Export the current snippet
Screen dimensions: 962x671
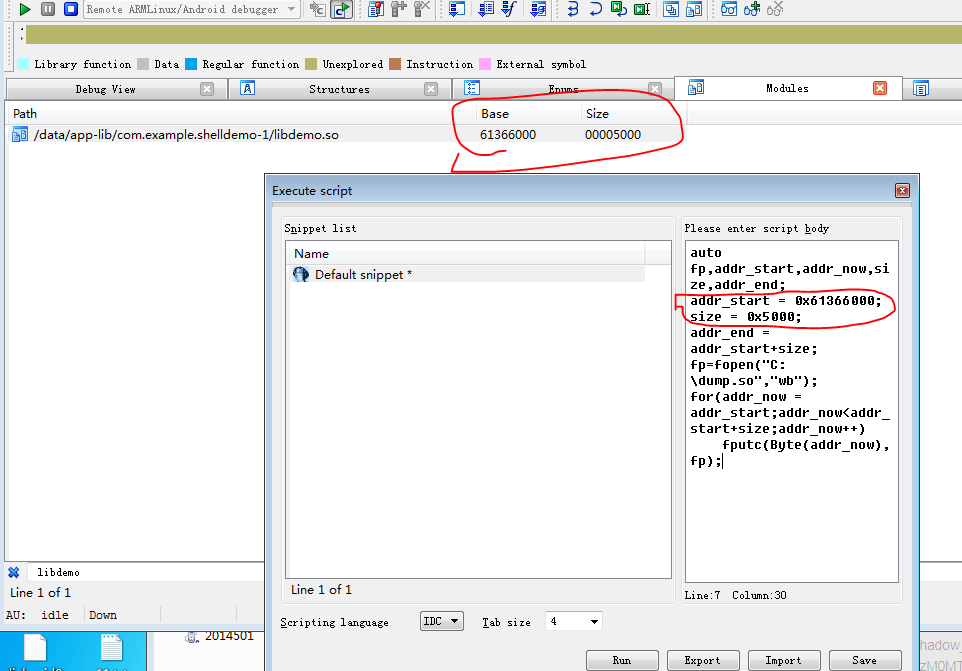[x=703, y=660]
